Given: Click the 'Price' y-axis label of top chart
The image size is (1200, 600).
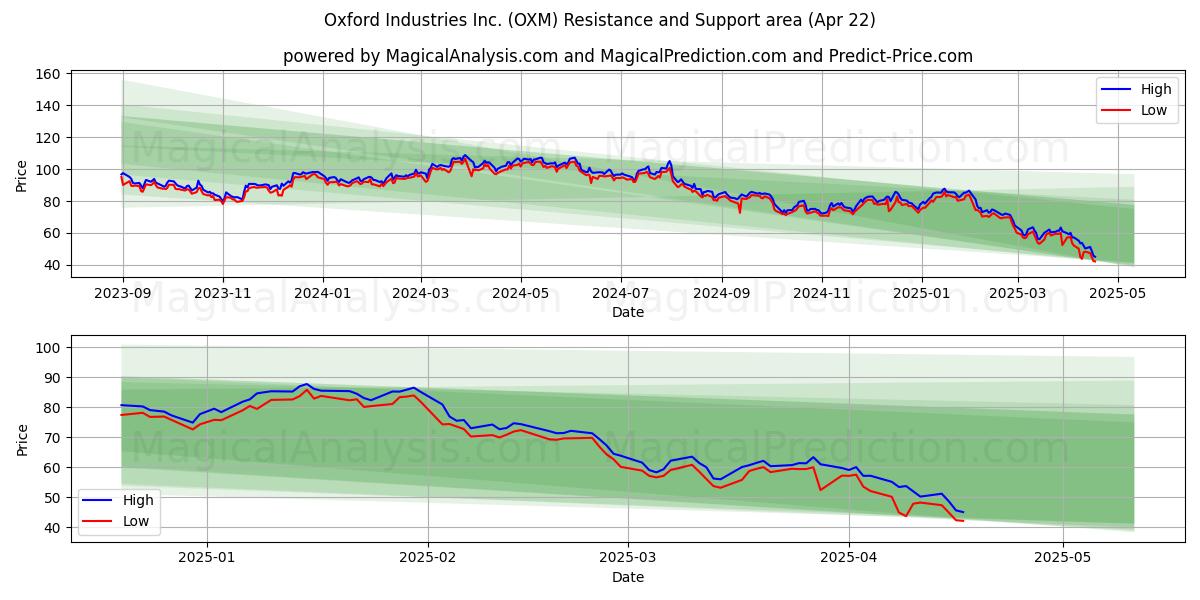Looking at the screenshot, I should click(22, 174).
